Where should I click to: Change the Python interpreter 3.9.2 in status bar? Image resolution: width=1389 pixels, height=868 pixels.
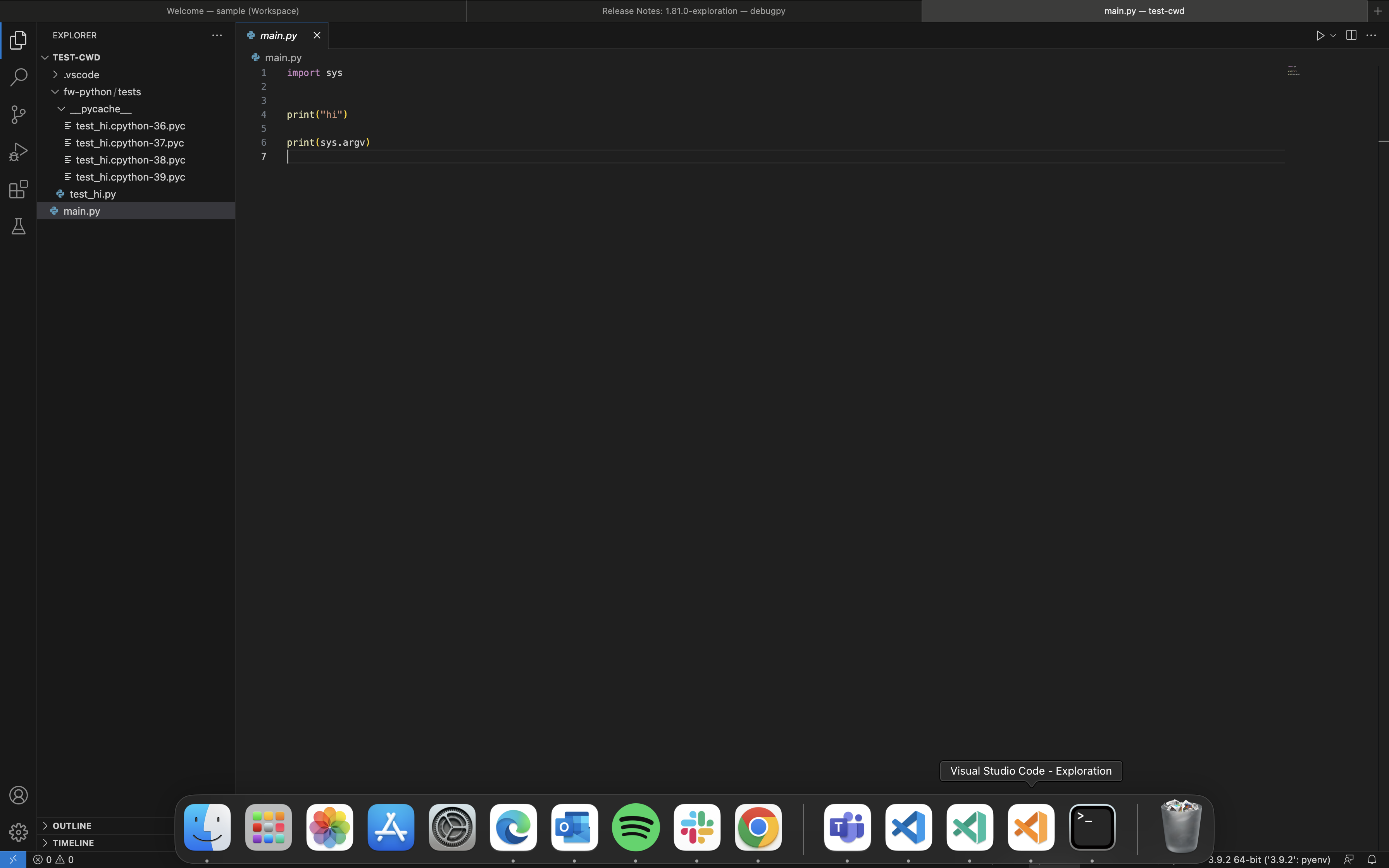[1268, 859]
